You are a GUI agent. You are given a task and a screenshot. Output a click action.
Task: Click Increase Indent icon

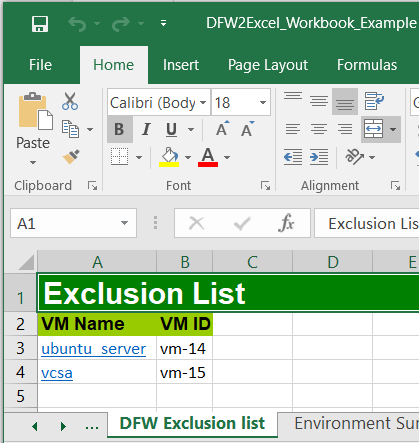(x=319, y=157)
